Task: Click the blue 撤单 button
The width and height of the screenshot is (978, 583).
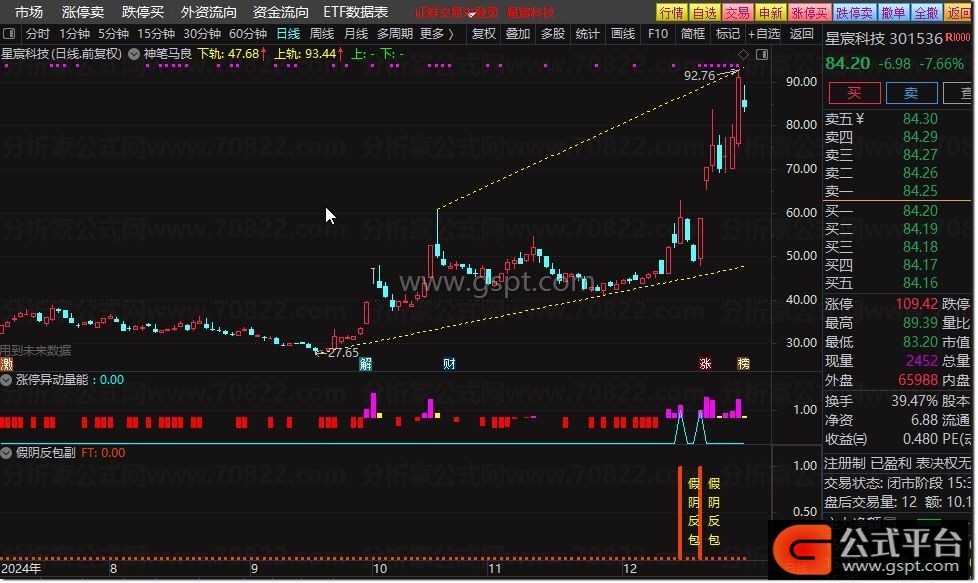Action: click(893, 12)
